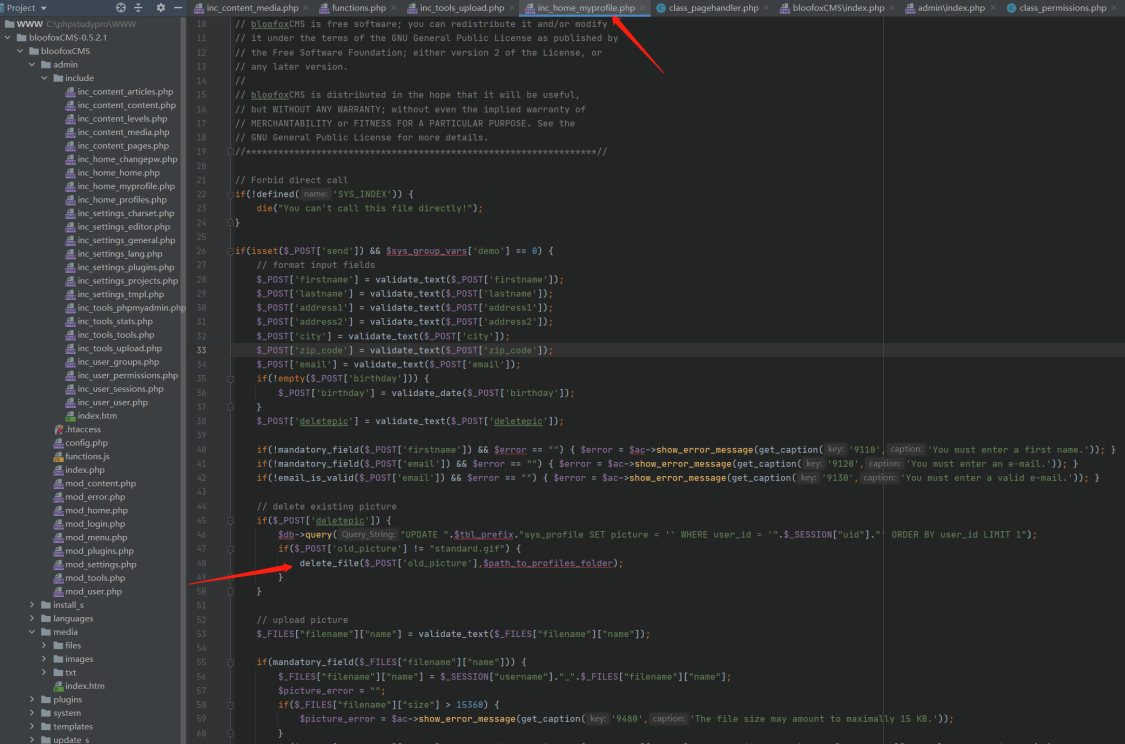Screen dimensions: 1125x744
Task: Collapse the admin folder
Action: 32,65
